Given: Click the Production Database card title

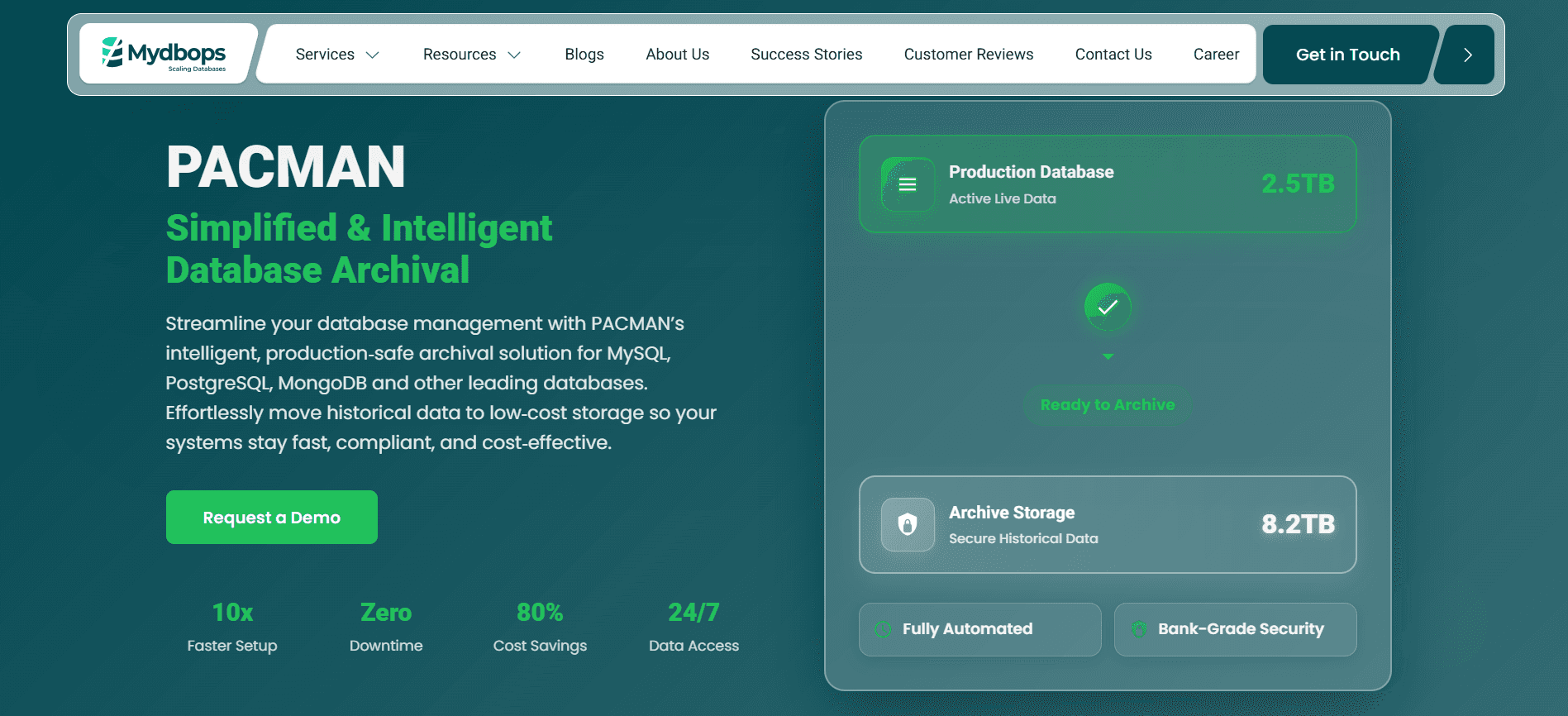Looking at the screenshot, I should [1032, 172].
